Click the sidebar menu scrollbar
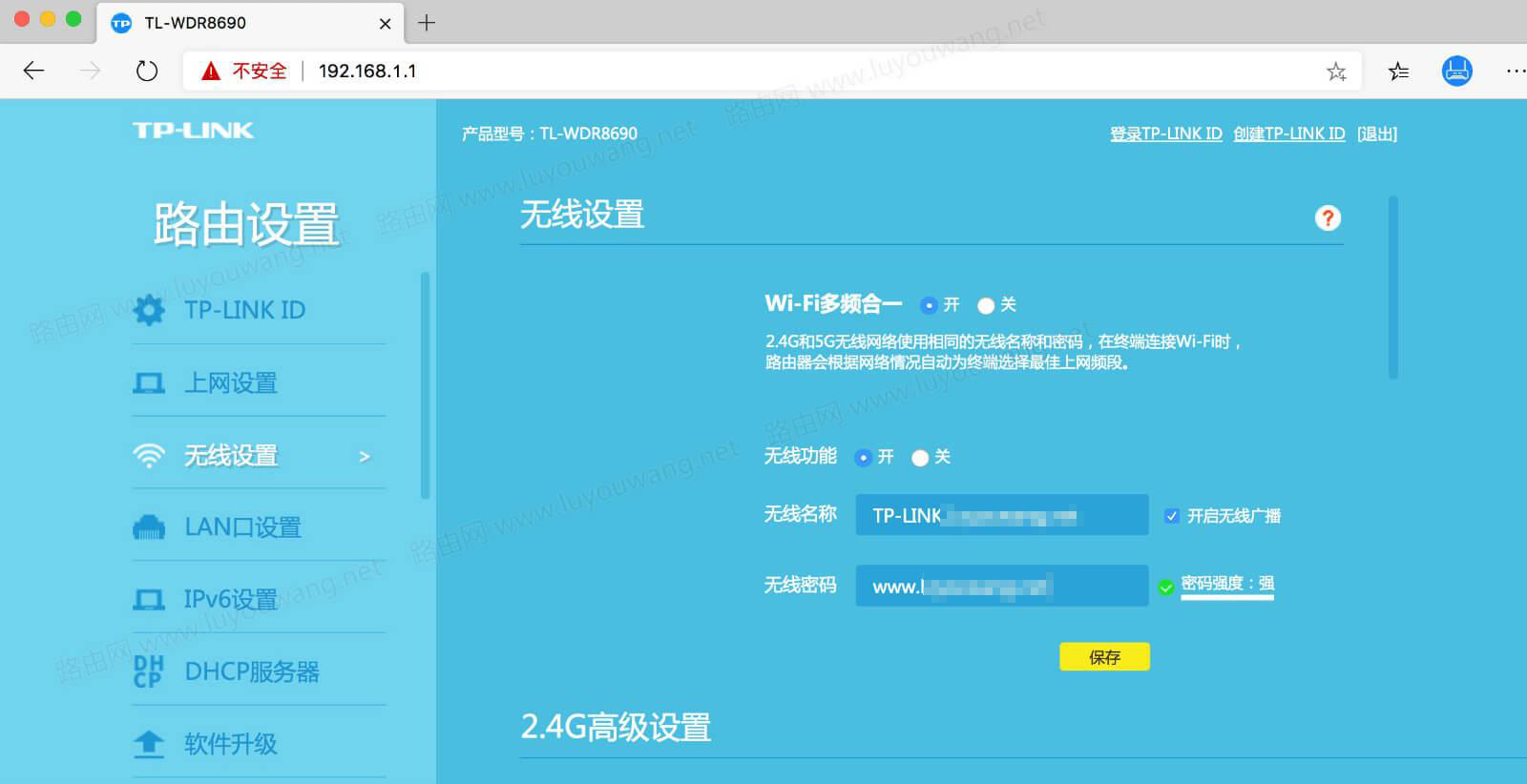Image resolution: width=1527 pixels, height=784 pixels. 425,385
